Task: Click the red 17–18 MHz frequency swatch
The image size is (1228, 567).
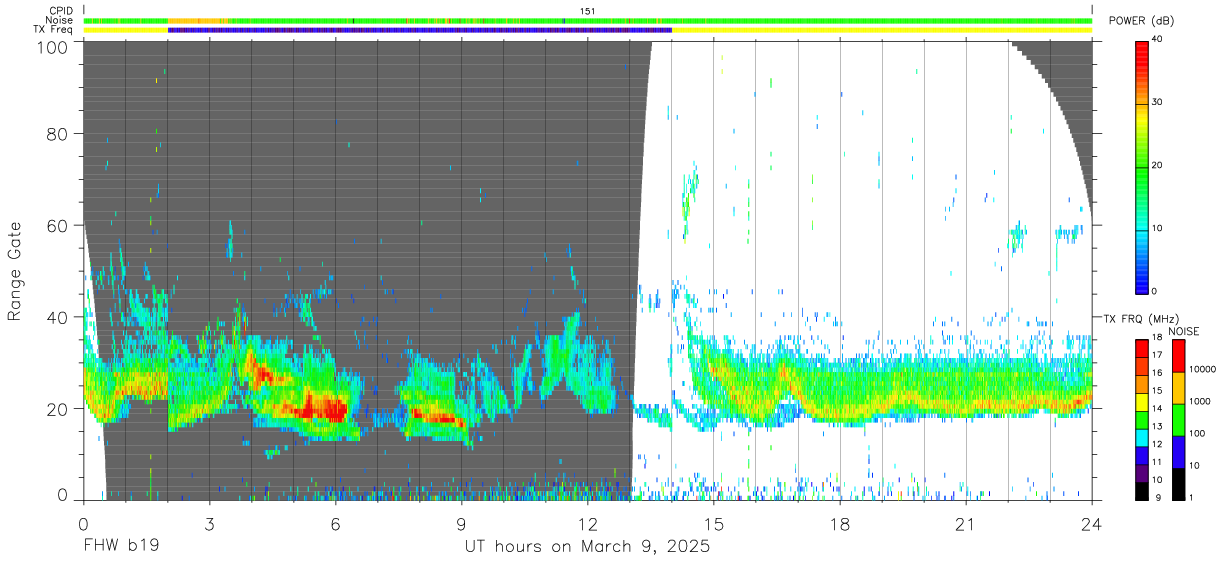Action: pos(1143,349)
